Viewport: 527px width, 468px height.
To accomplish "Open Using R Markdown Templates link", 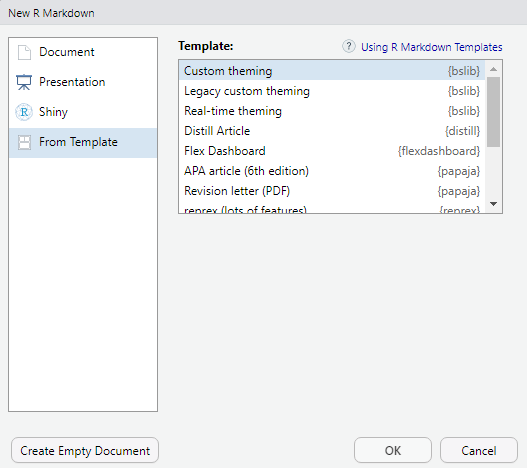I will pos(432,47).
